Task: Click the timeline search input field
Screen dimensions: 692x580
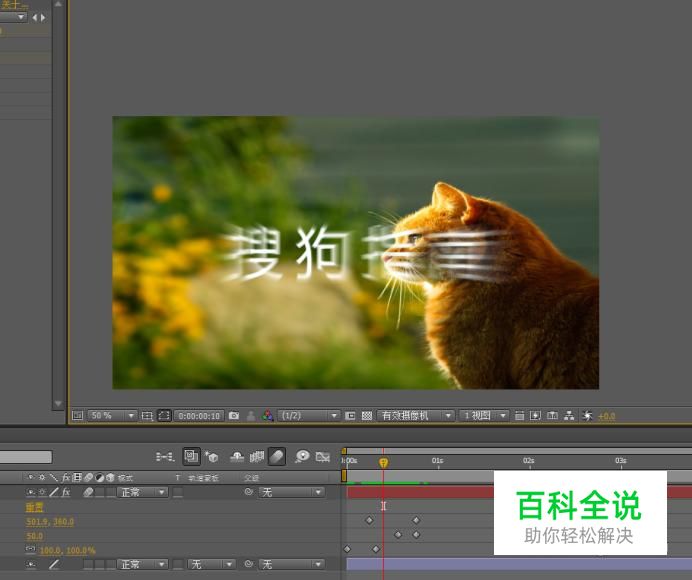Action: (x=26, y=457)
